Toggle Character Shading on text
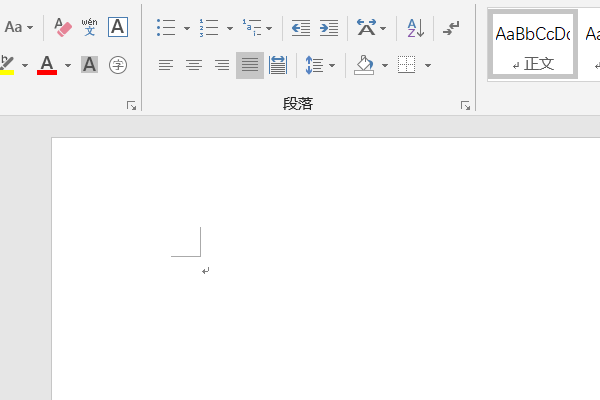 90,65
